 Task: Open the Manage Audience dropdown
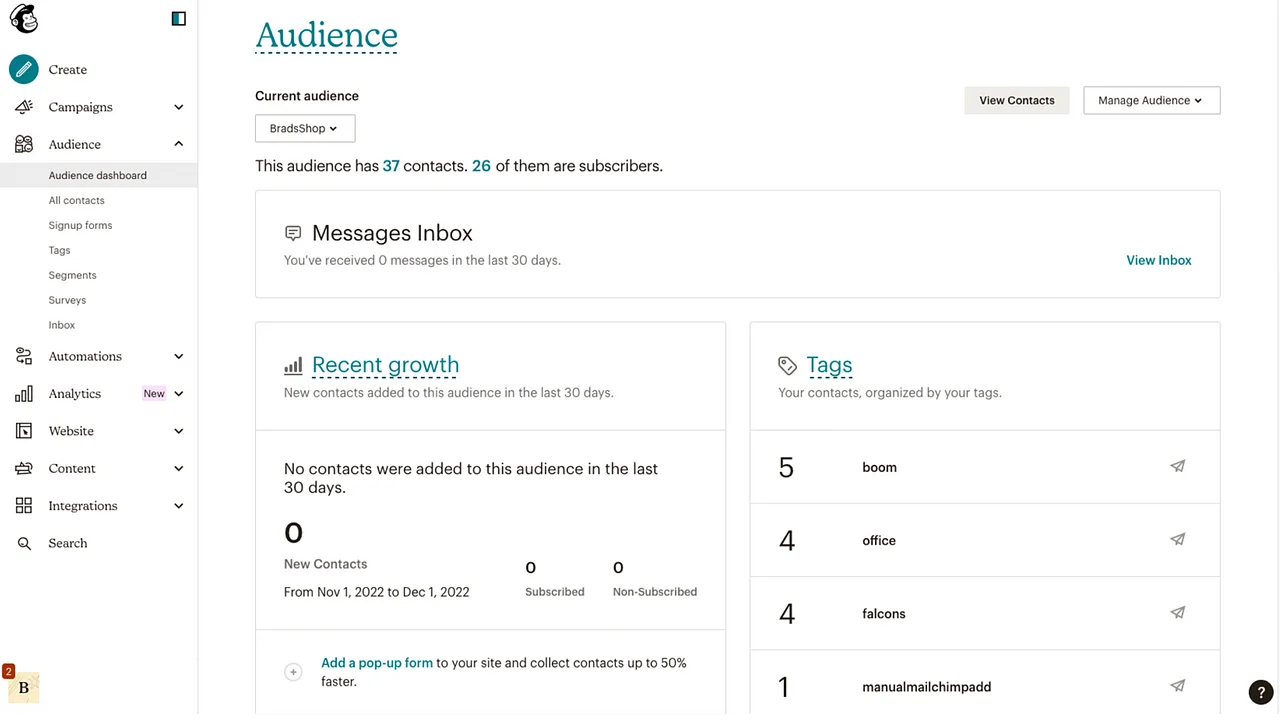click(x=1151, y=100)
